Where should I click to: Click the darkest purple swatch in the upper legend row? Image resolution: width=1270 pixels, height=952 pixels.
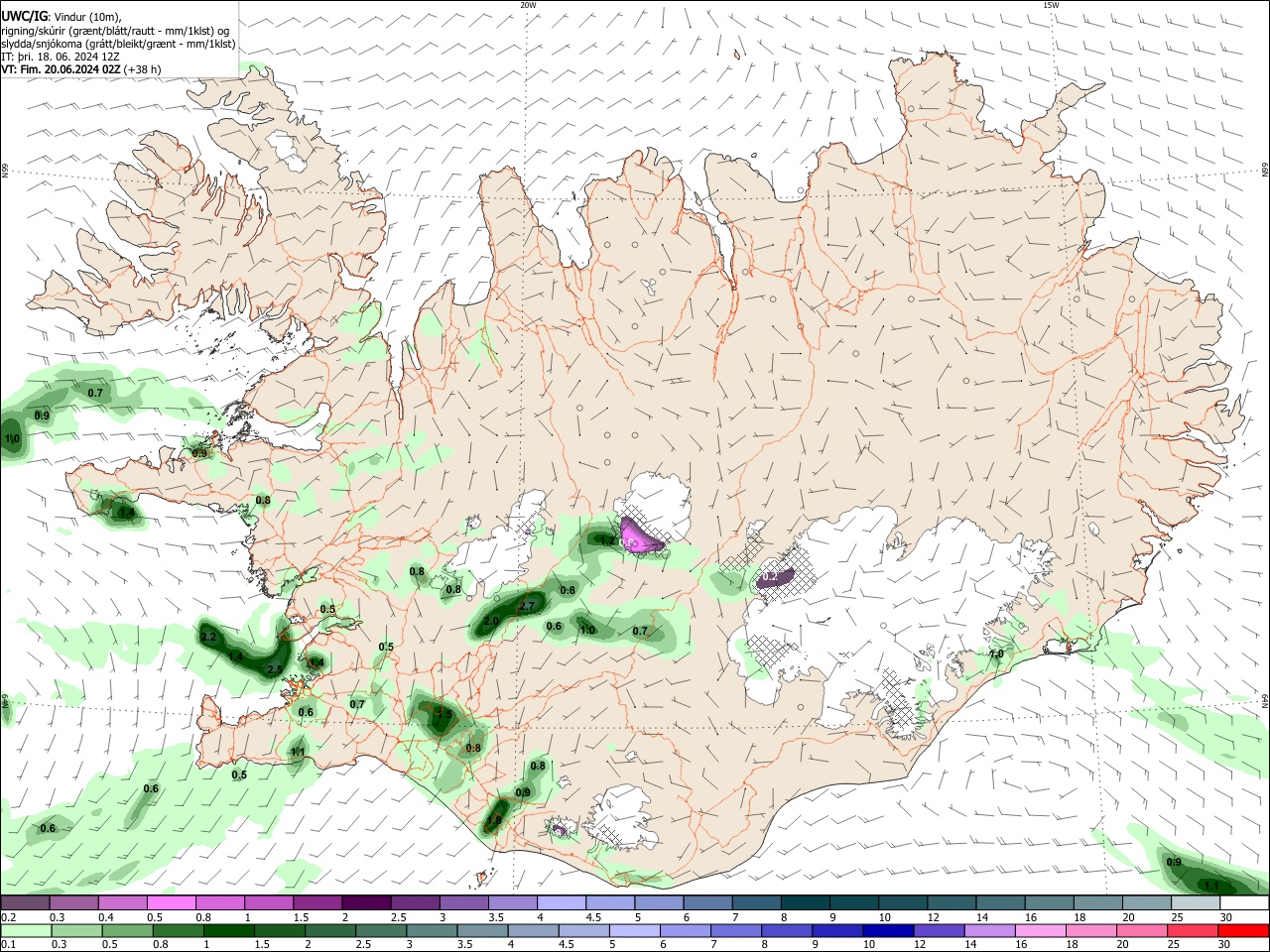[x=365, y=903]
